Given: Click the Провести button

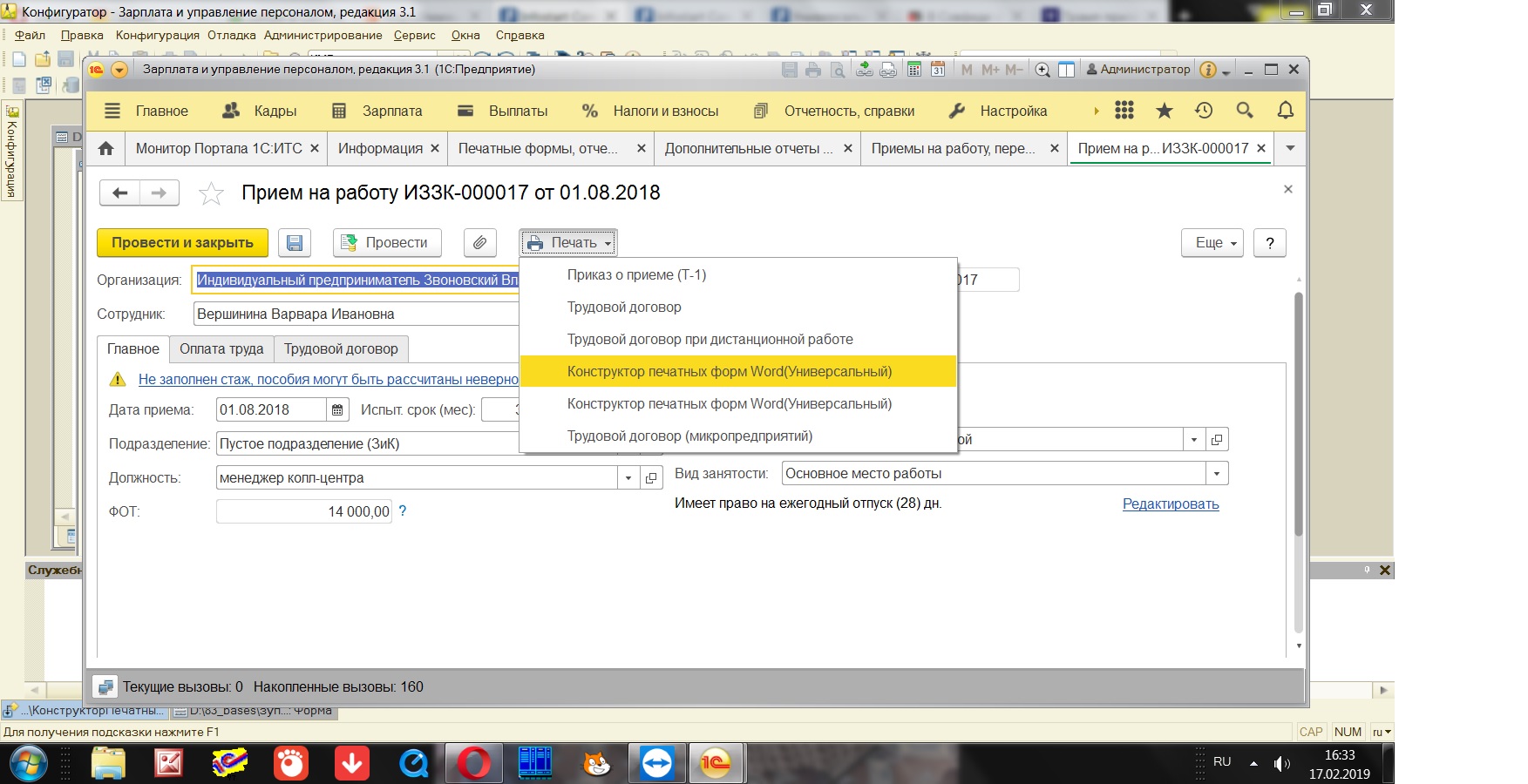Looking at the screenshot, I should click(387, 243).
